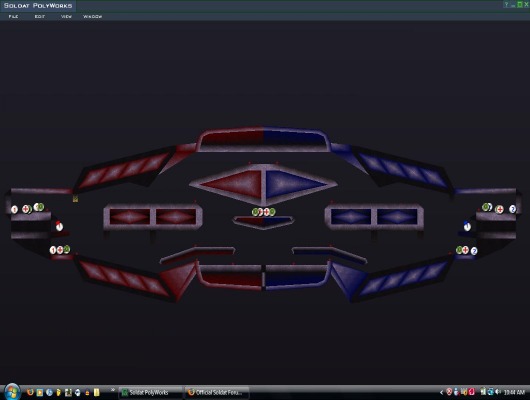Open the Windows Start menu orb
The height and width of the screenshot is (400, 530).
12,392
